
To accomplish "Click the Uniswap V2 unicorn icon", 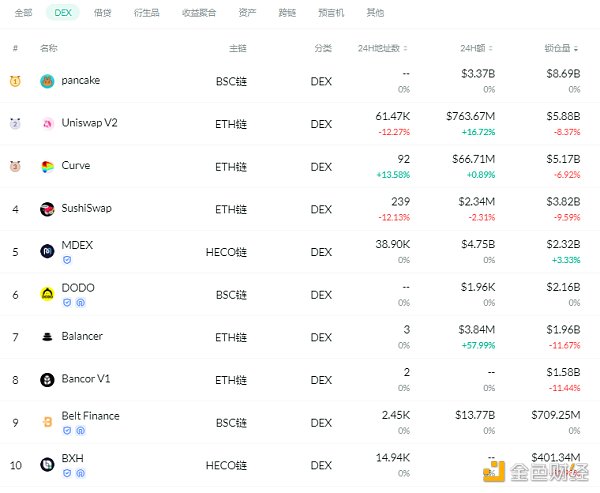I will click(x=47, y=124).
